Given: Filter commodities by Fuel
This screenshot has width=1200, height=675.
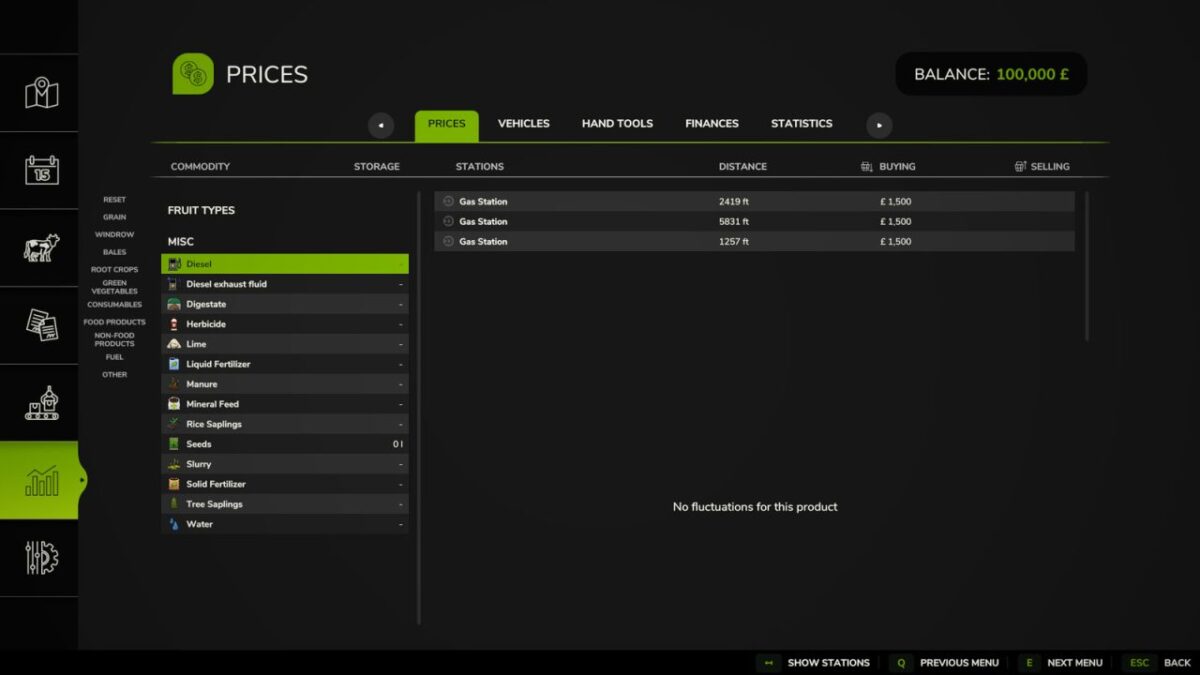Looking at the screenshot, I should pyautogui.click(x=115, y=357).
